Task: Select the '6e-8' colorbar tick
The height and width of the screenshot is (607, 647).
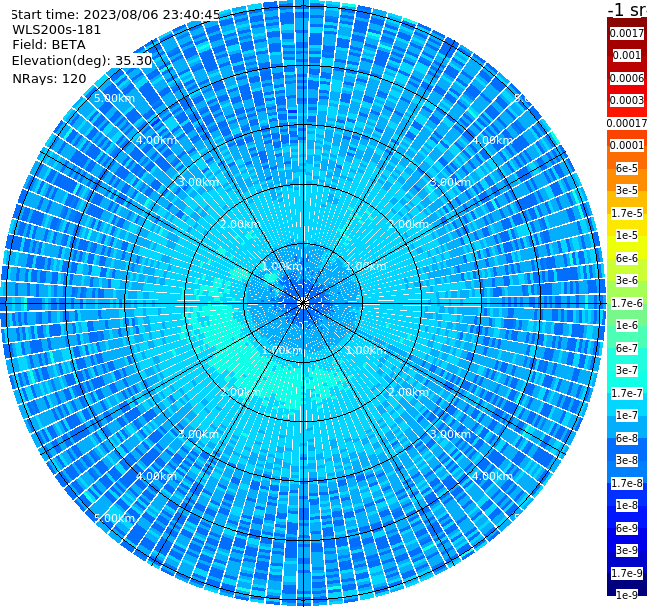Action: point(627,438)
